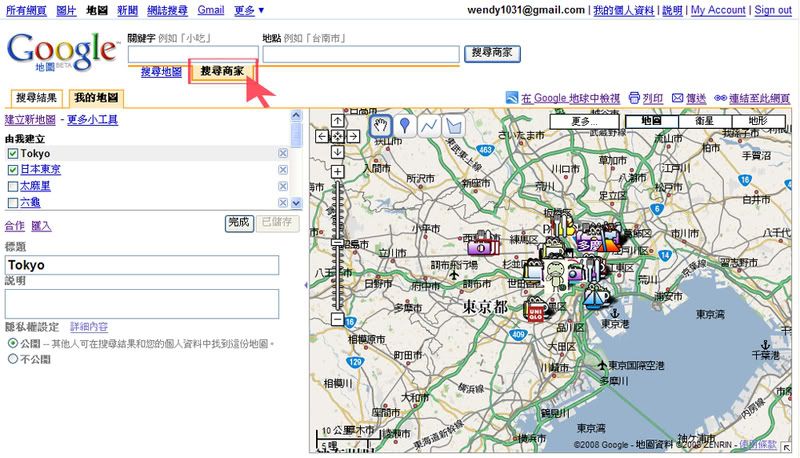Open the 建立新地圖 link
The height and width of the screenshot is (458, 800).
tap(31, 119)
